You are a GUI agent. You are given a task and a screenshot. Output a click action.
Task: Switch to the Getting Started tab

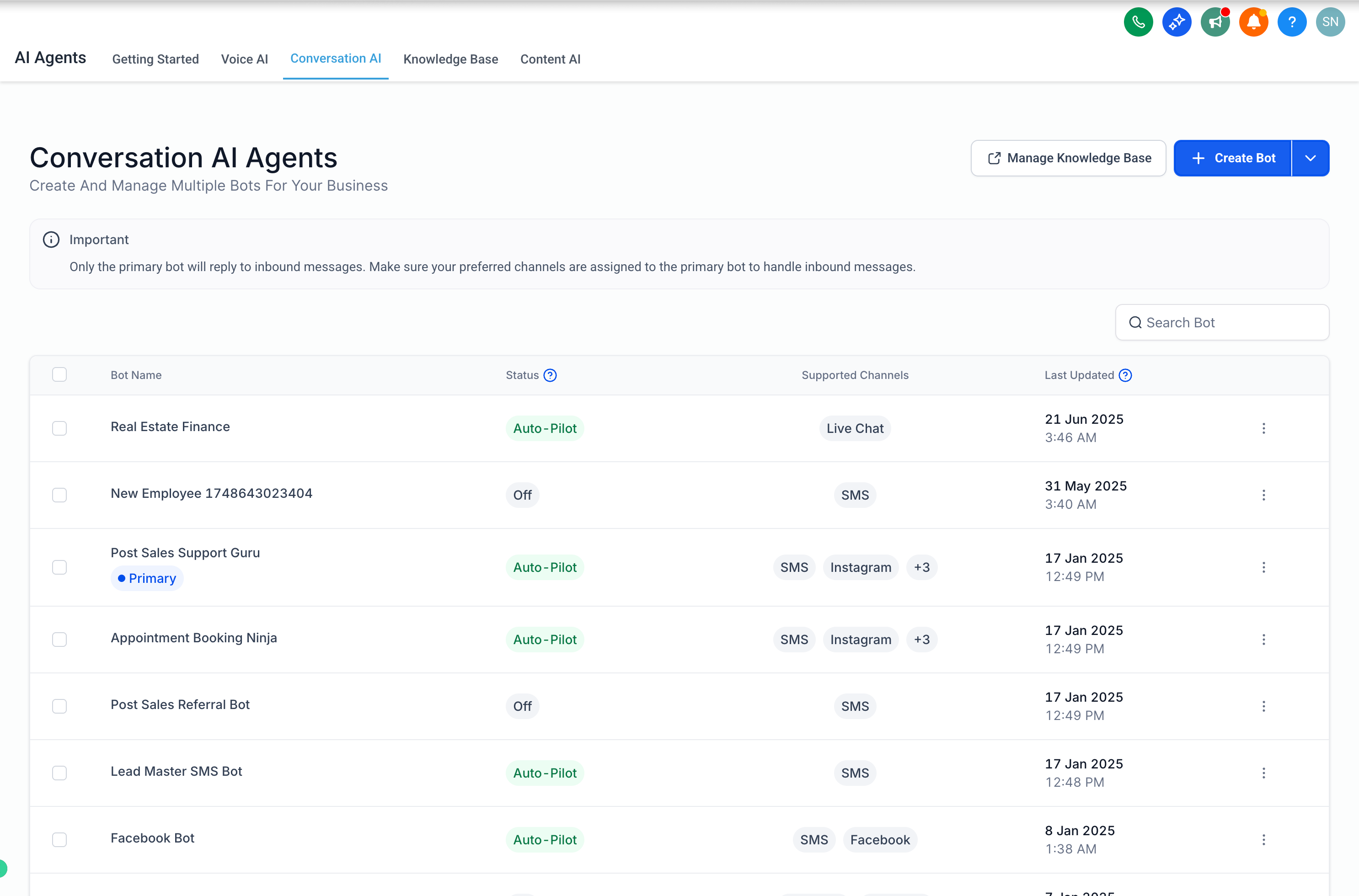click(x=155, y=59)
